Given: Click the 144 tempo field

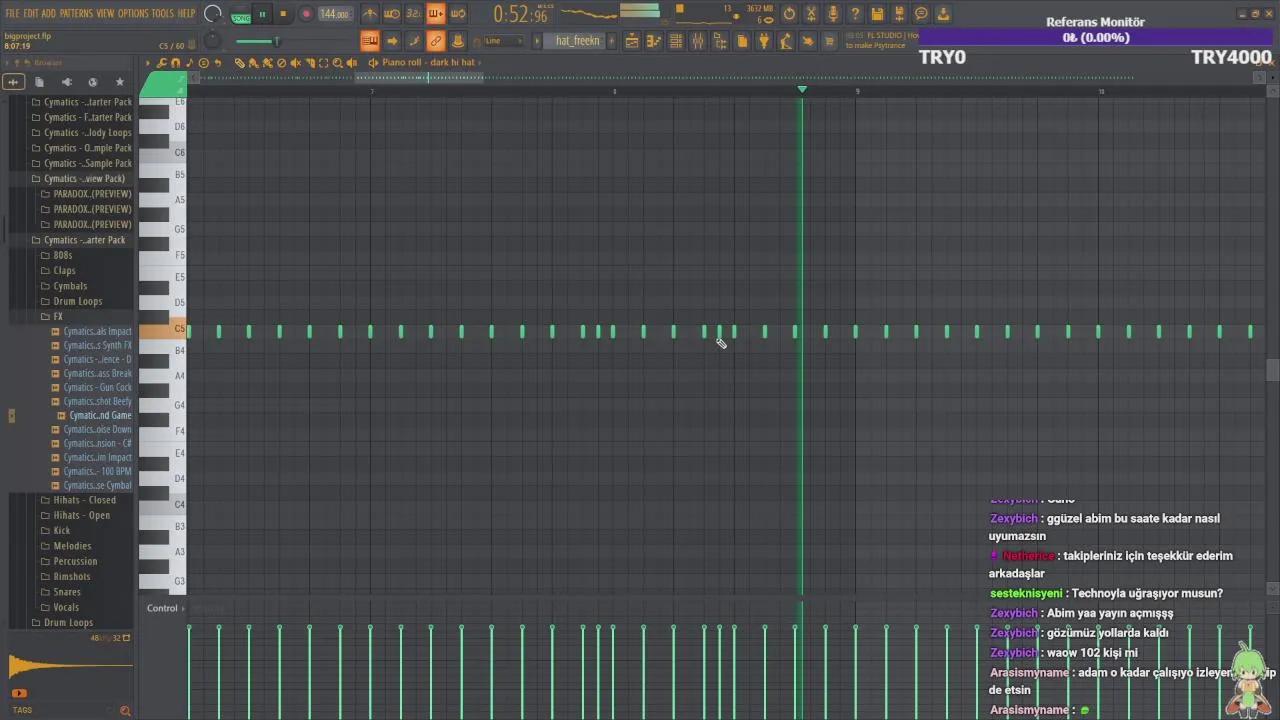Looking at the screenshot, I should pos(333,14).
